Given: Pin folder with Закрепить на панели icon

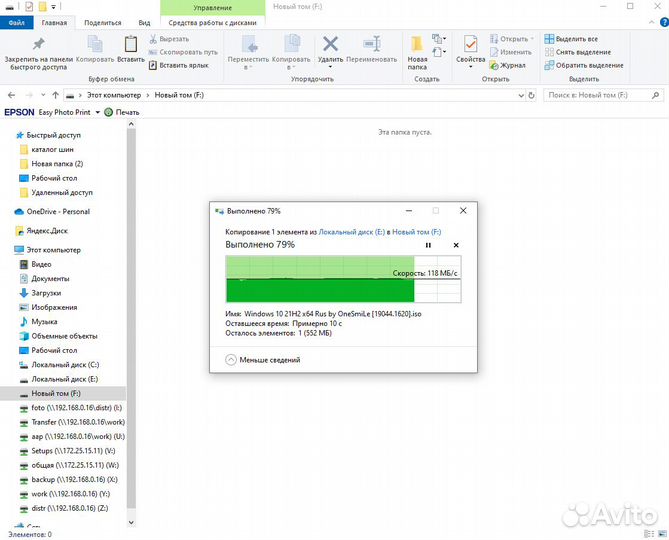Looking at the screenshot, I should [38, 48].
